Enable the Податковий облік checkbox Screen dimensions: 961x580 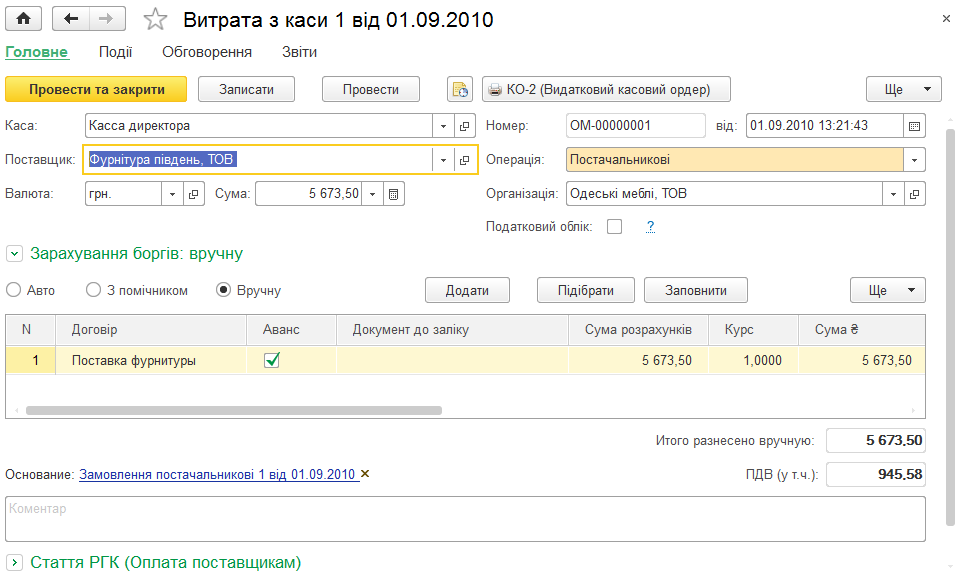coord(614,227)
